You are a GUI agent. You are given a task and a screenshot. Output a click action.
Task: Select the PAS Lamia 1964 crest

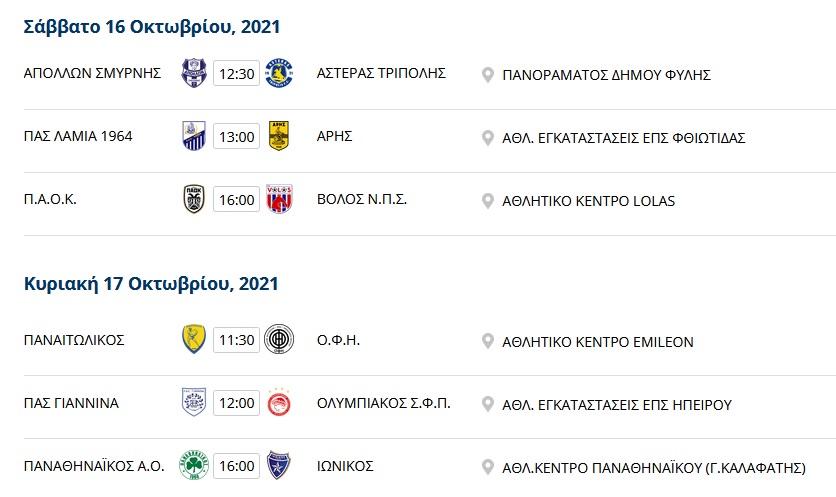coord(194,136)
